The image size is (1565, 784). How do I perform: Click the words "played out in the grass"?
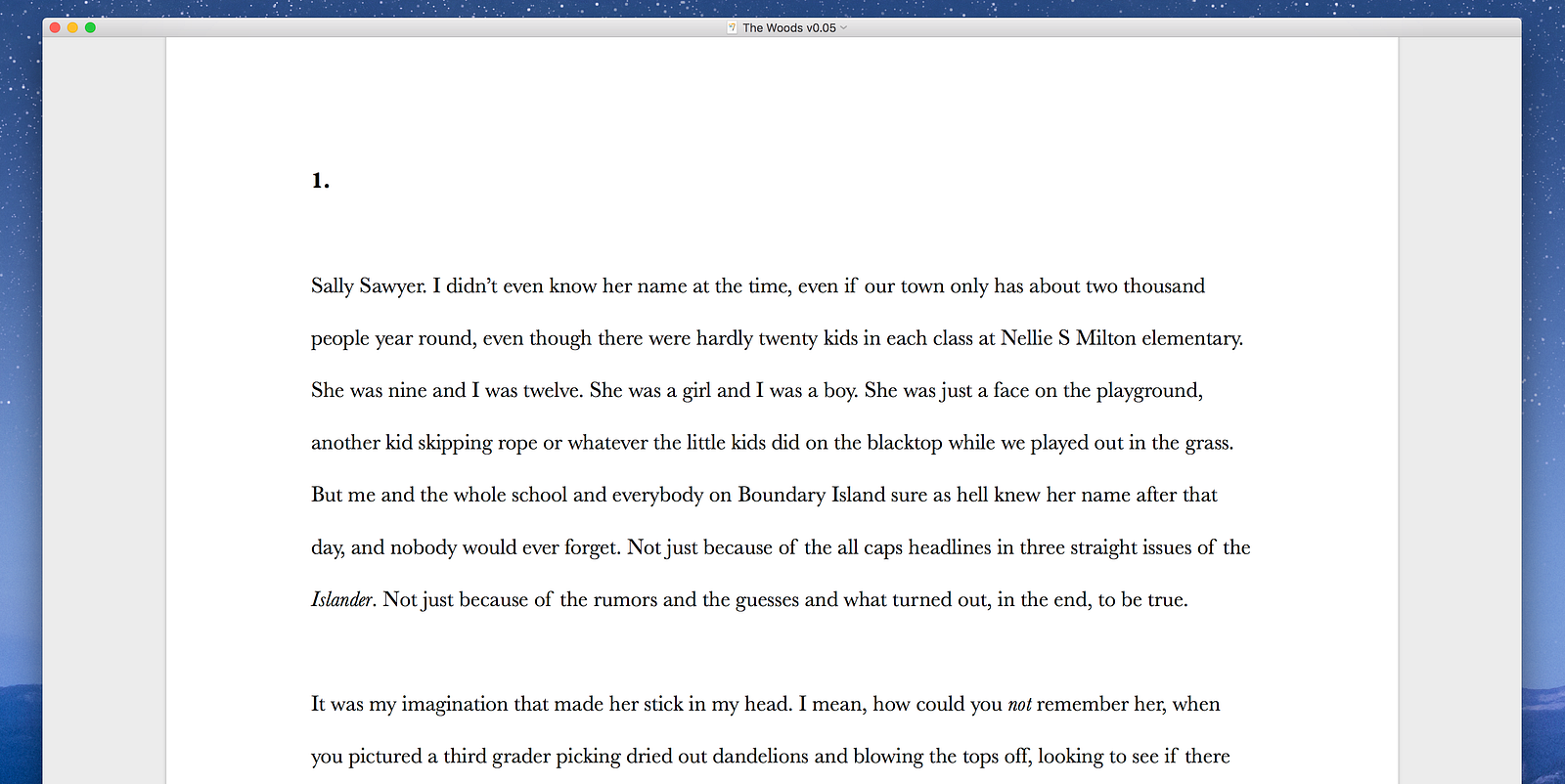[1130, 443]
